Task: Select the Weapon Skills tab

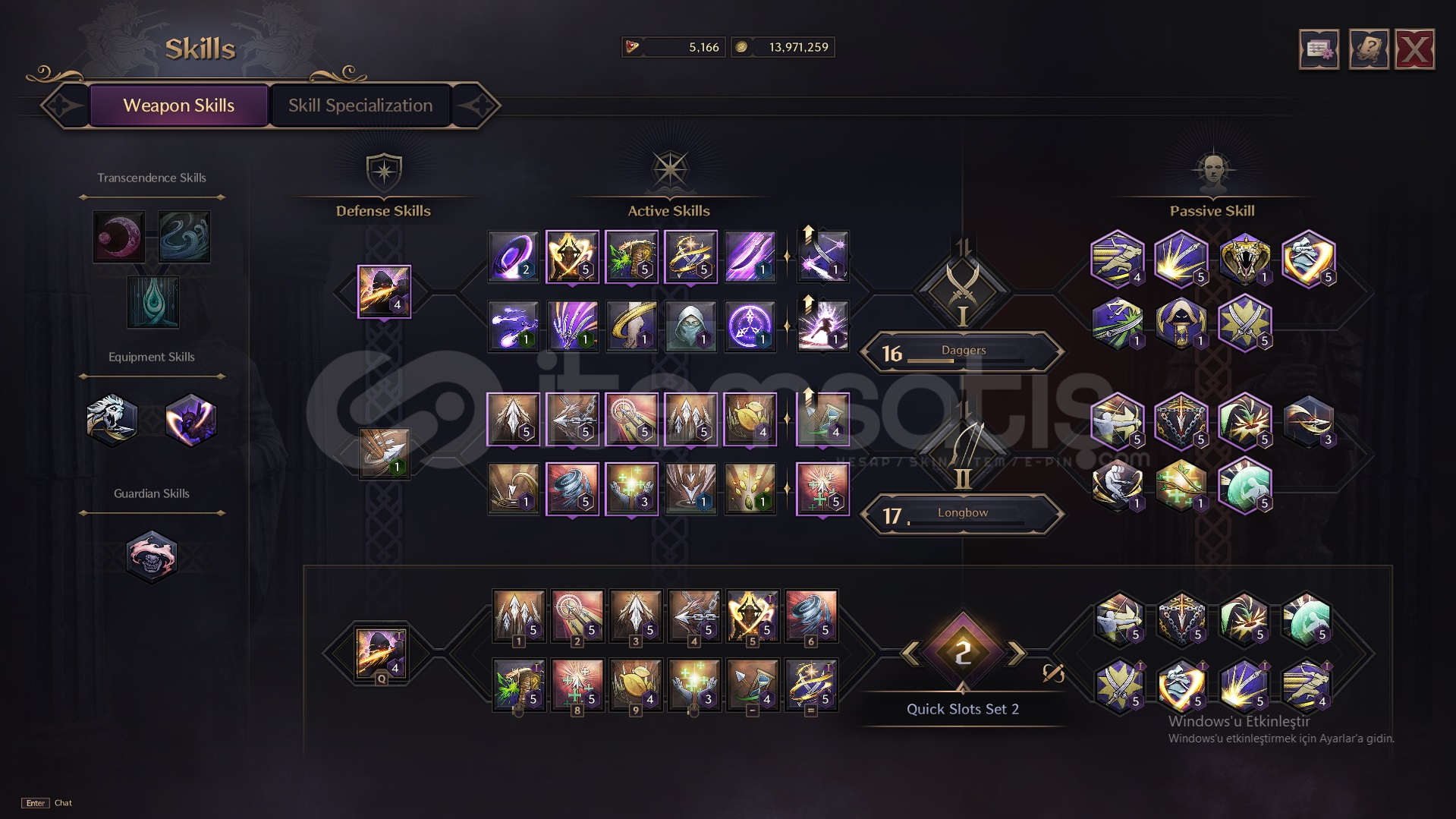Action: (x=179, y=106)
